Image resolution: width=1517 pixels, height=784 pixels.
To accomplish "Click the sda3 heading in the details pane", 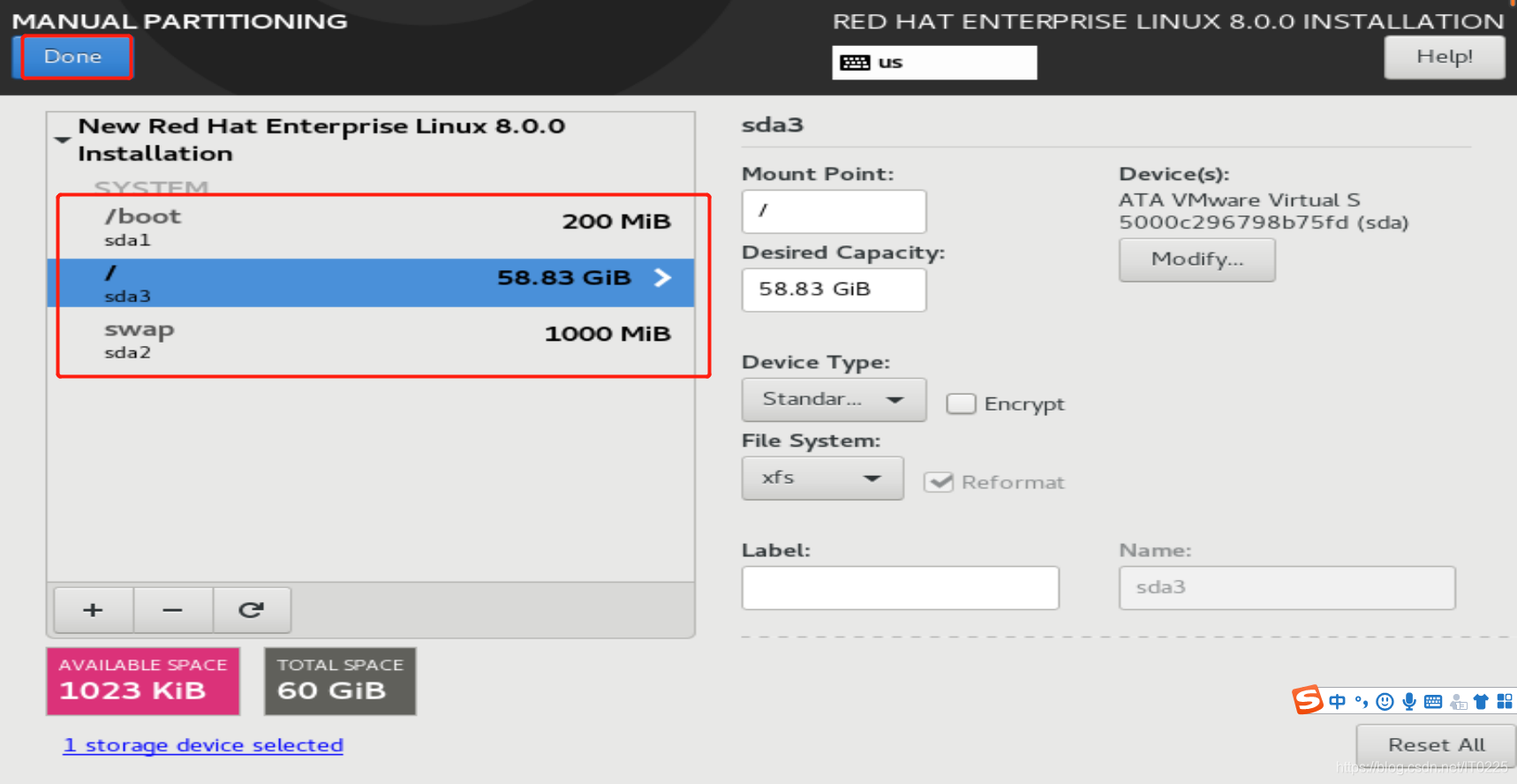I will (773, 124).
